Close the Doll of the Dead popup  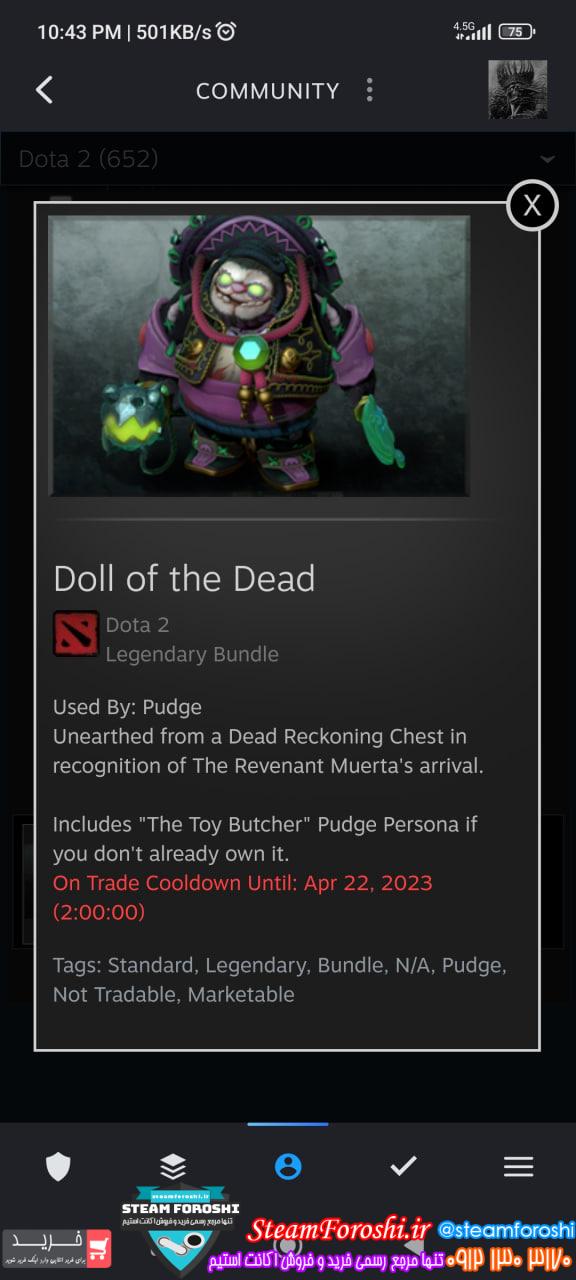click(532, 205)
